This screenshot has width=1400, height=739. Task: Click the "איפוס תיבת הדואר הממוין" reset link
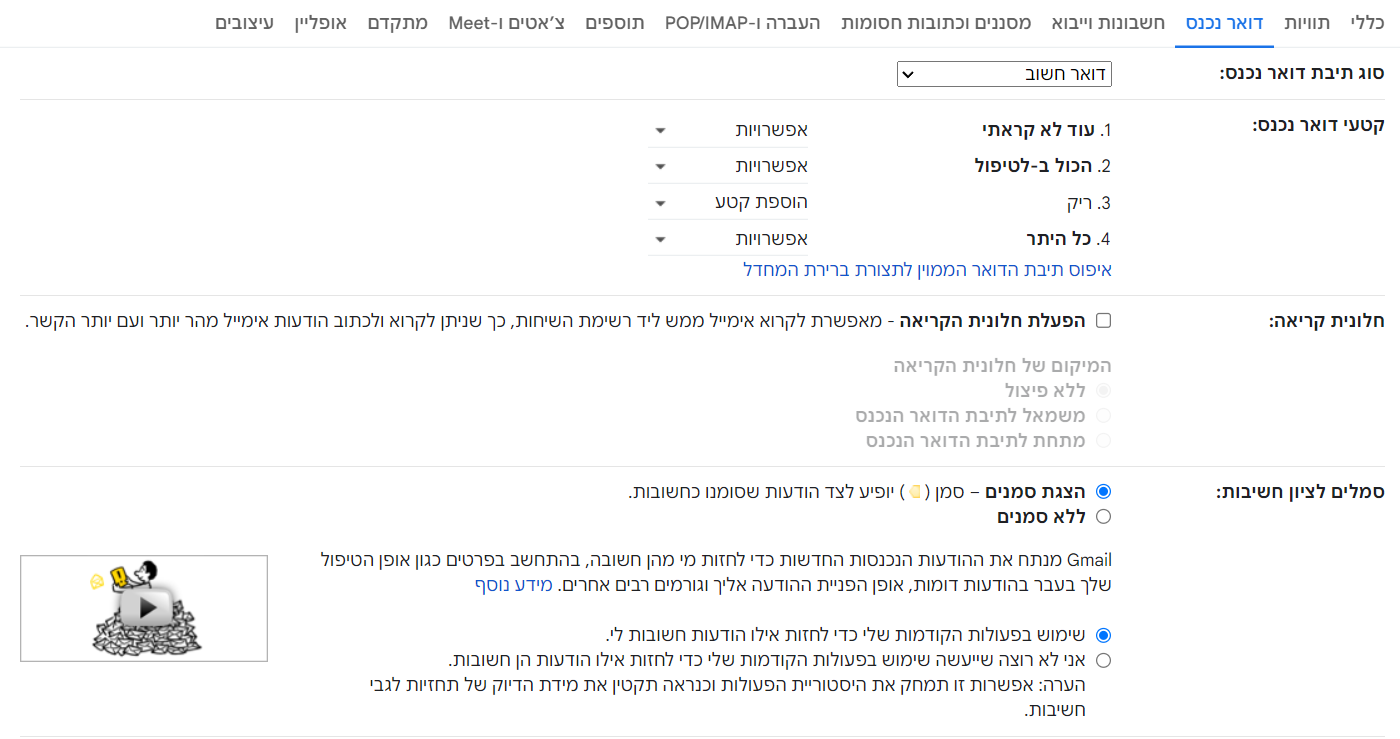tap(927, 270)
